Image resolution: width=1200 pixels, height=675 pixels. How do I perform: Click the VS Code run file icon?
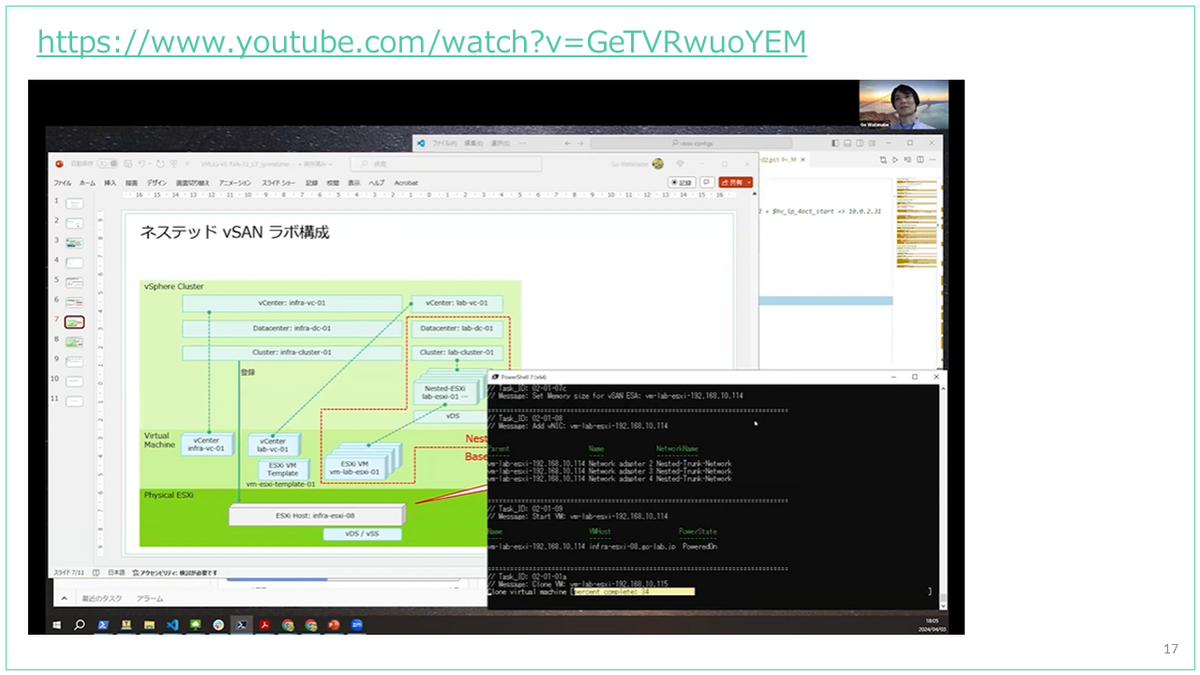coord(895,160)
